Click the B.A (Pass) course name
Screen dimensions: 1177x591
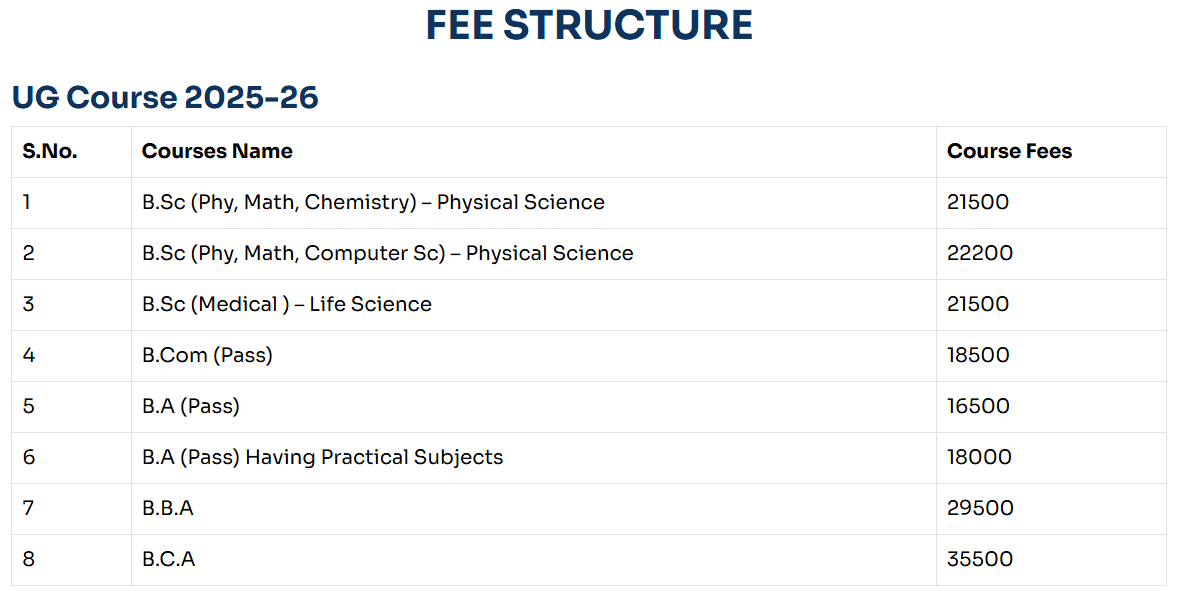(x=191, y=407)
